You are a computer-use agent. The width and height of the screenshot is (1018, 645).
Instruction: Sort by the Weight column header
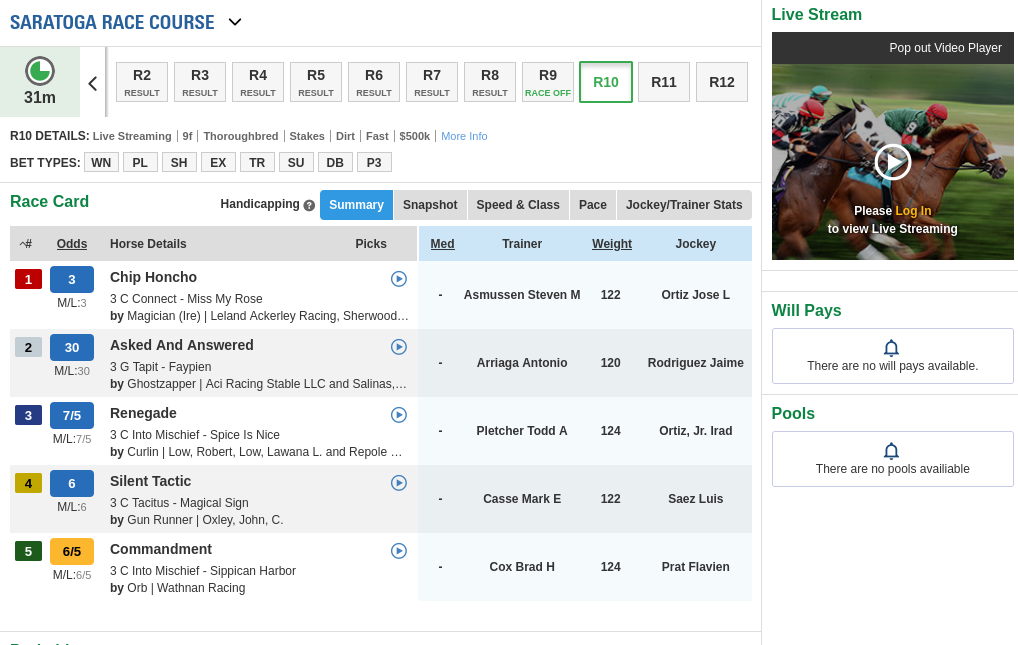(x=612, y=244)
